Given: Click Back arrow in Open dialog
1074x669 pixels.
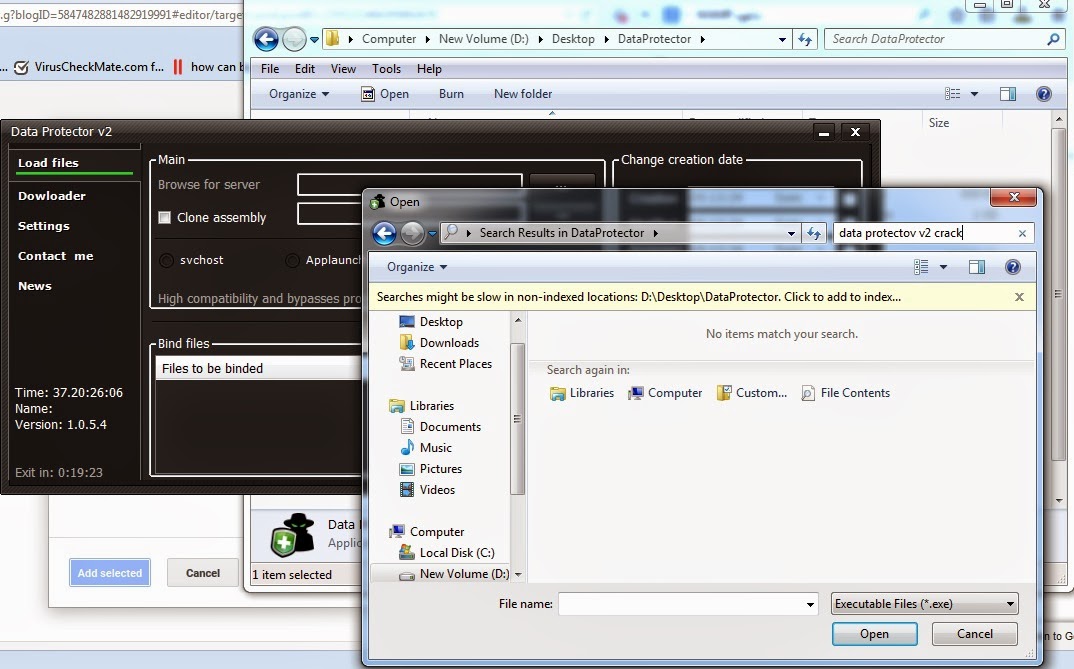Looking at the screenshot, I should 384,233.
